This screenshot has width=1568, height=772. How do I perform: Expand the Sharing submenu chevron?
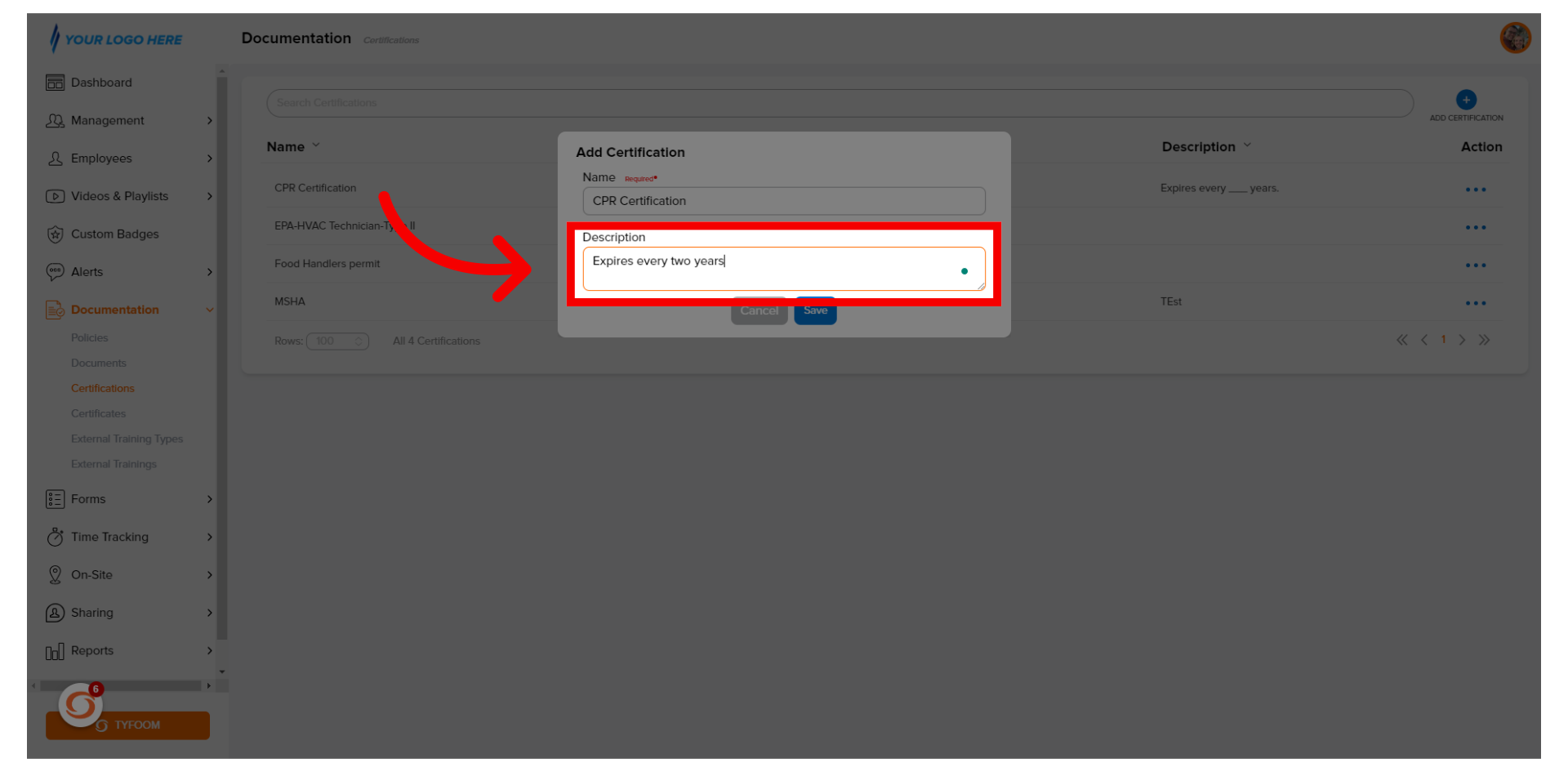point(209,613)
